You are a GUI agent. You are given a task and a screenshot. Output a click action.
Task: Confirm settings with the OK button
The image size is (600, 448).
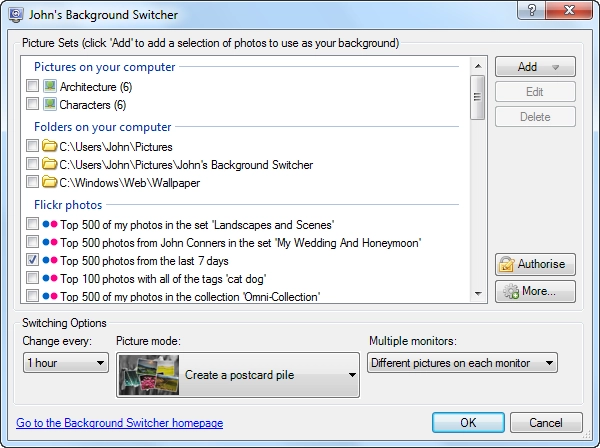[468, 422]
